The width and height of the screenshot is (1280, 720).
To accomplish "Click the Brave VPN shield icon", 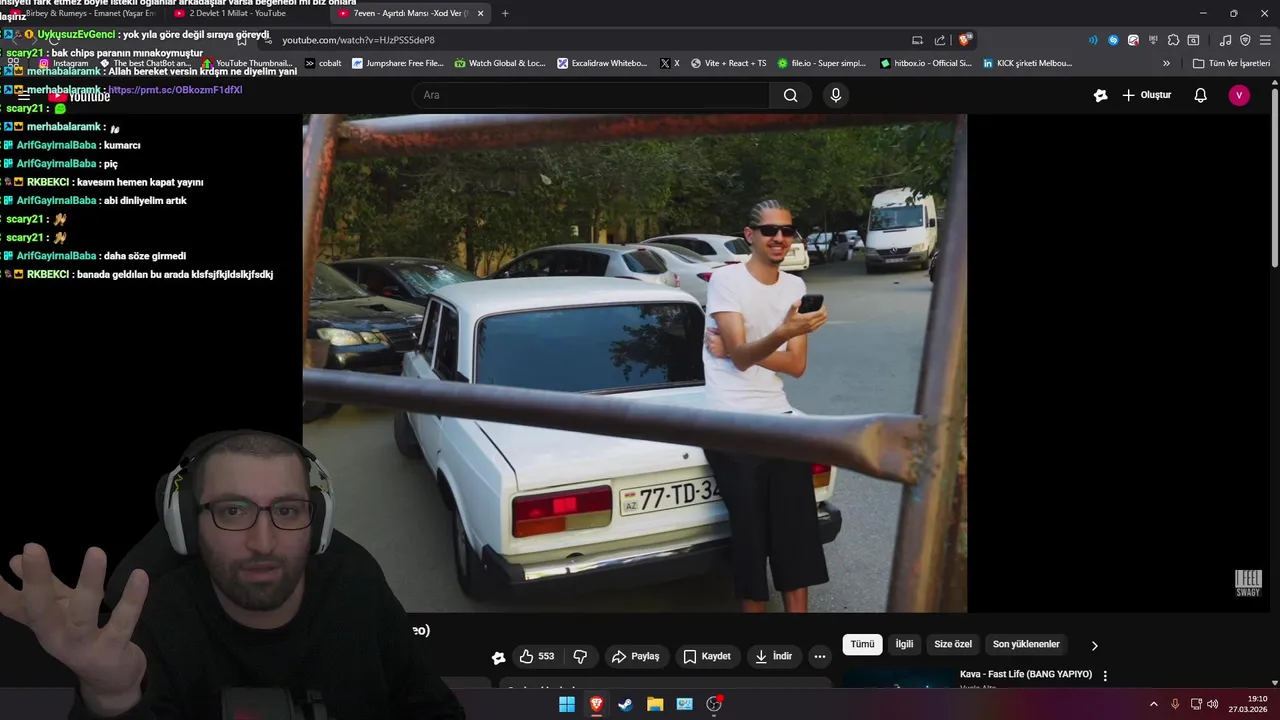I will tap(1245, 40).
